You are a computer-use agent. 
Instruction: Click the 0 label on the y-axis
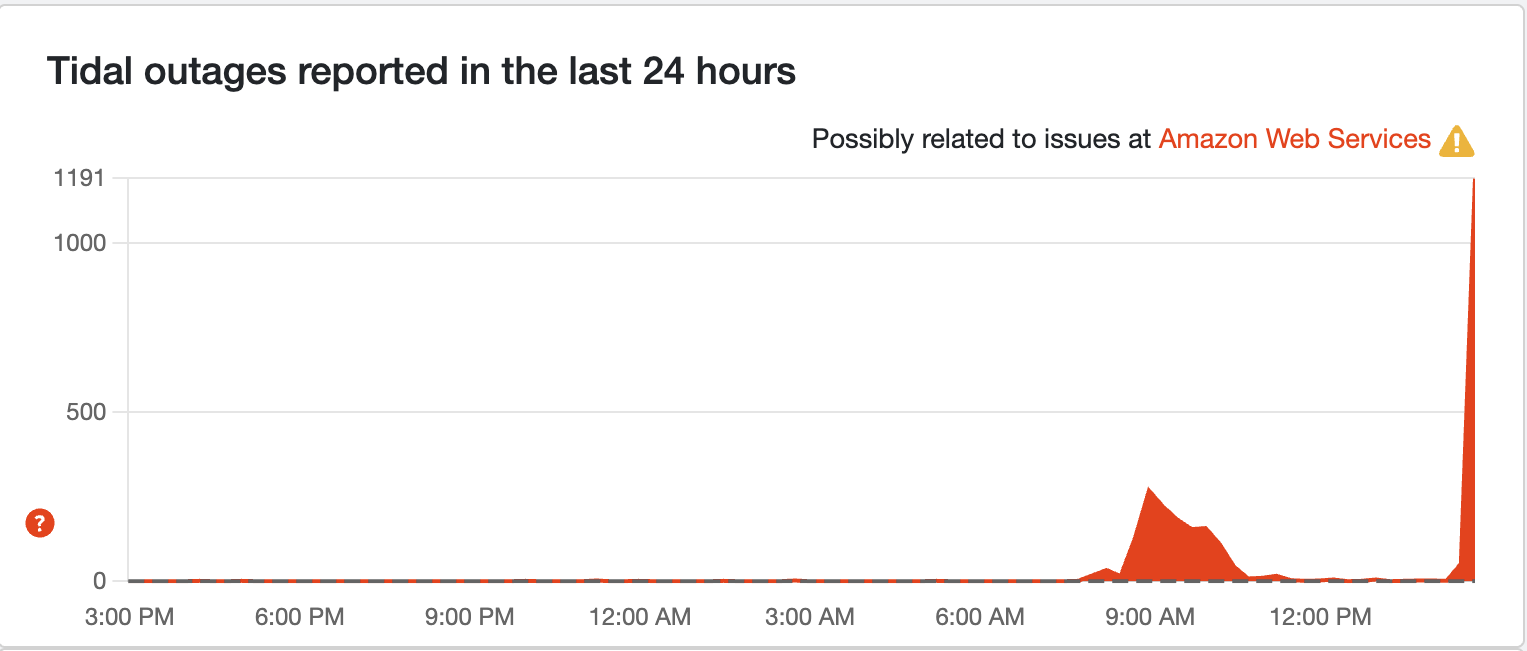pyautogui.click(x=99, y=581)
